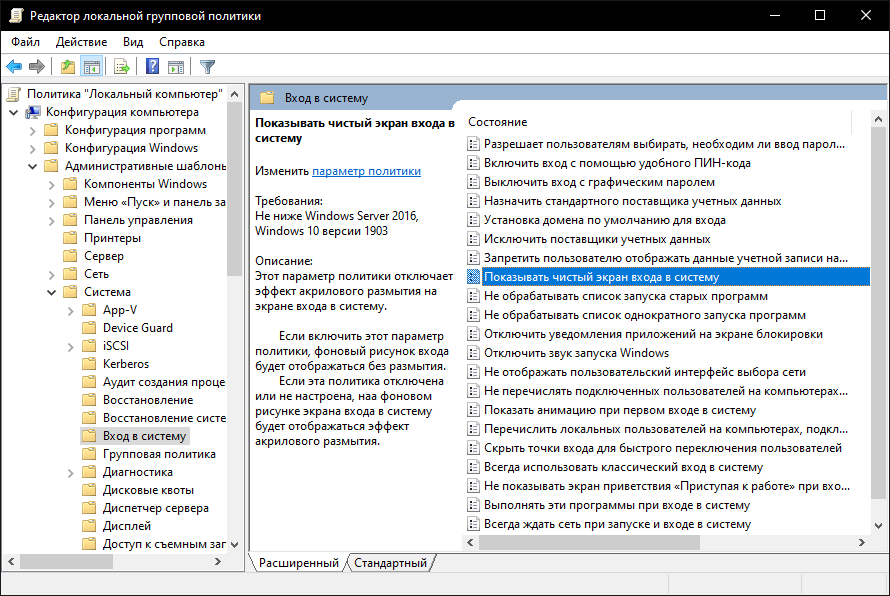Click the icon beside "Всегда использовать классический вход"
Viewport: 890px width, 596px height.
click(473, 467)
